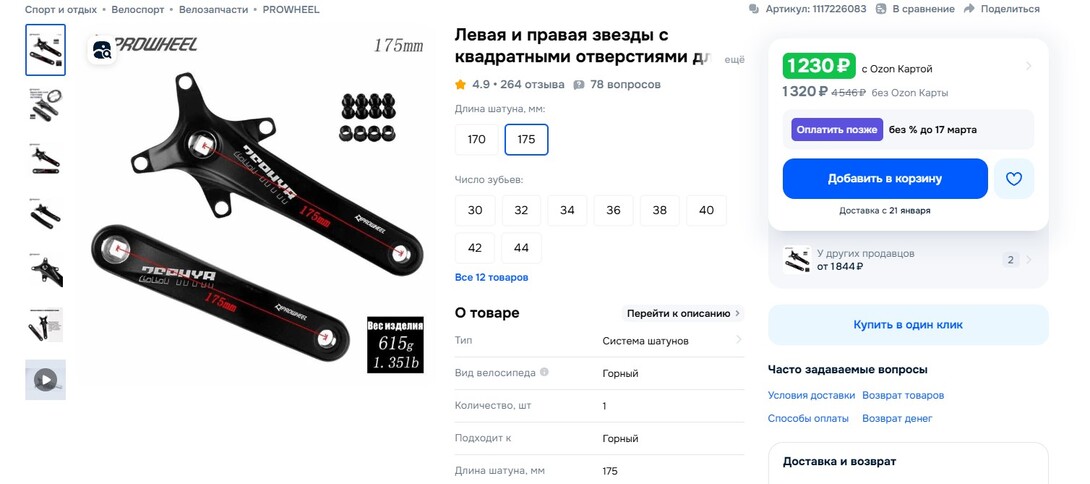Image resolution: width=1090 pixels, height=484 pixels.
Task: Open Велоспорт breadcrumb category
Action: (138, 10)
